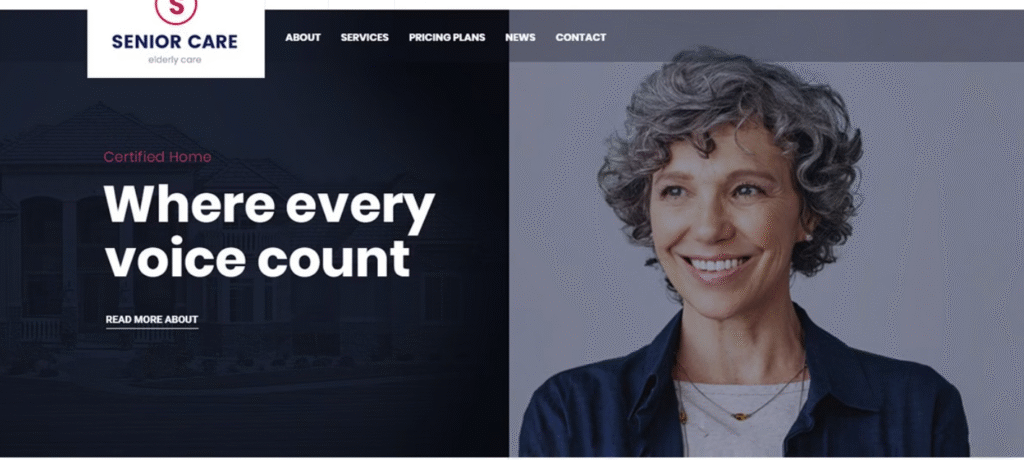Click the voice count heading line
1024x460 pixels.
[x=258, y=258]
